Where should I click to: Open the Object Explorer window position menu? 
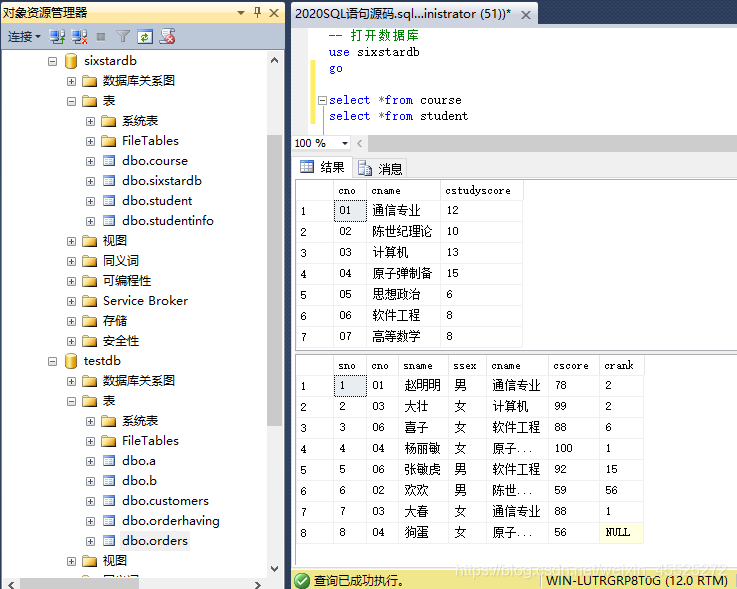click(x=241, y=13)
